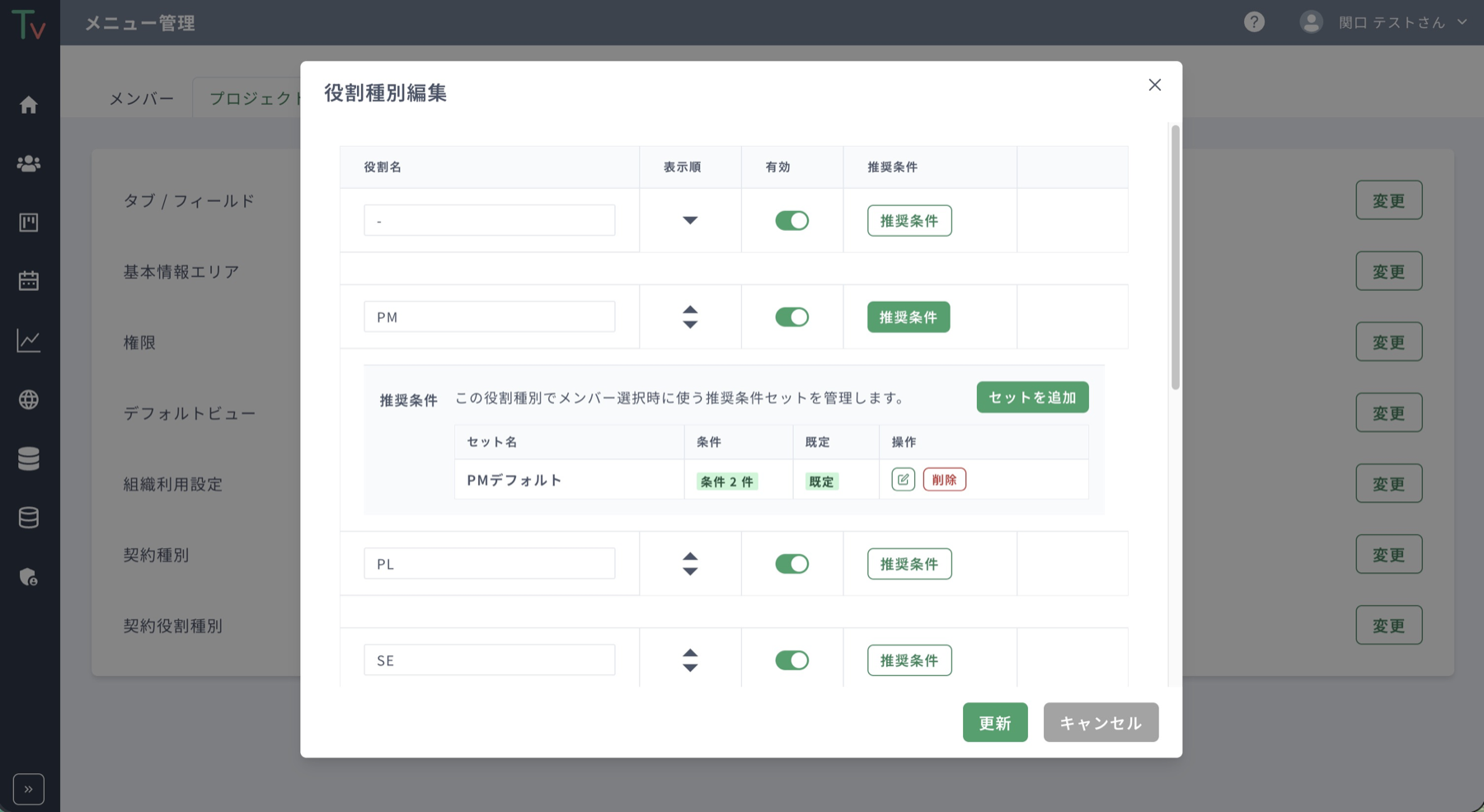
Task: Open the globe icon in sidebar
Action: pos(29,400)
